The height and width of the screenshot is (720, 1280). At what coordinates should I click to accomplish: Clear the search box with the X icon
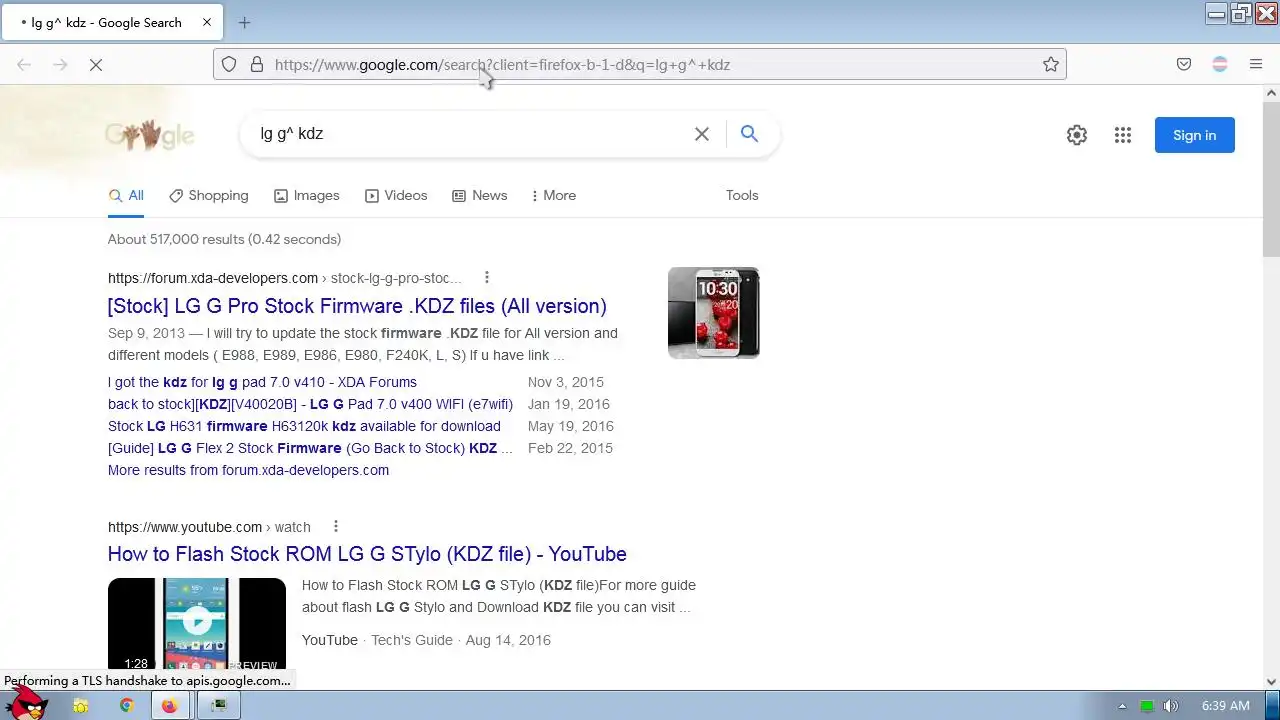click(x=702, y=134)
